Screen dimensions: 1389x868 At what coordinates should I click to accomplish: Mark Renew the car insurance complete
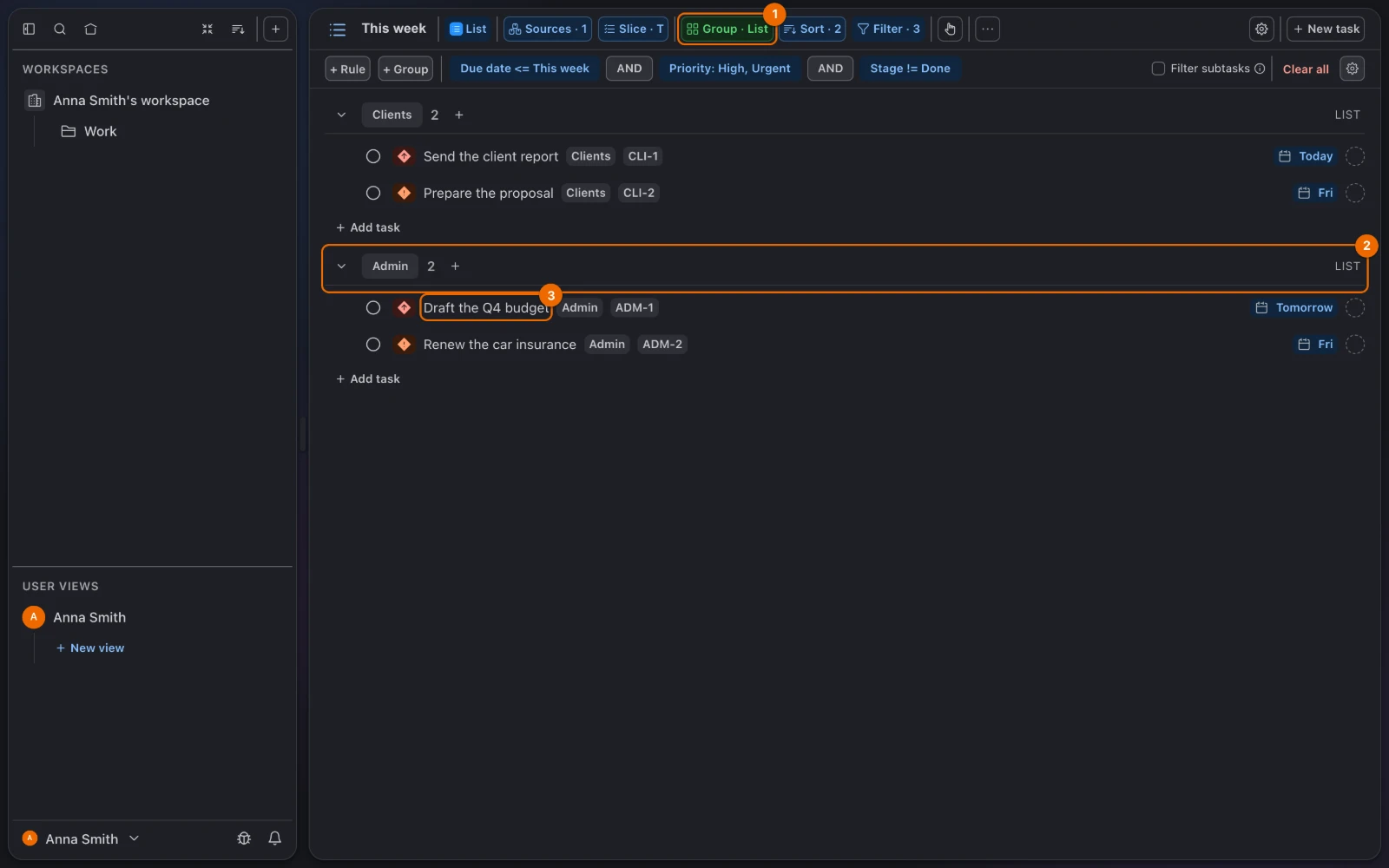tap(373, 345)
